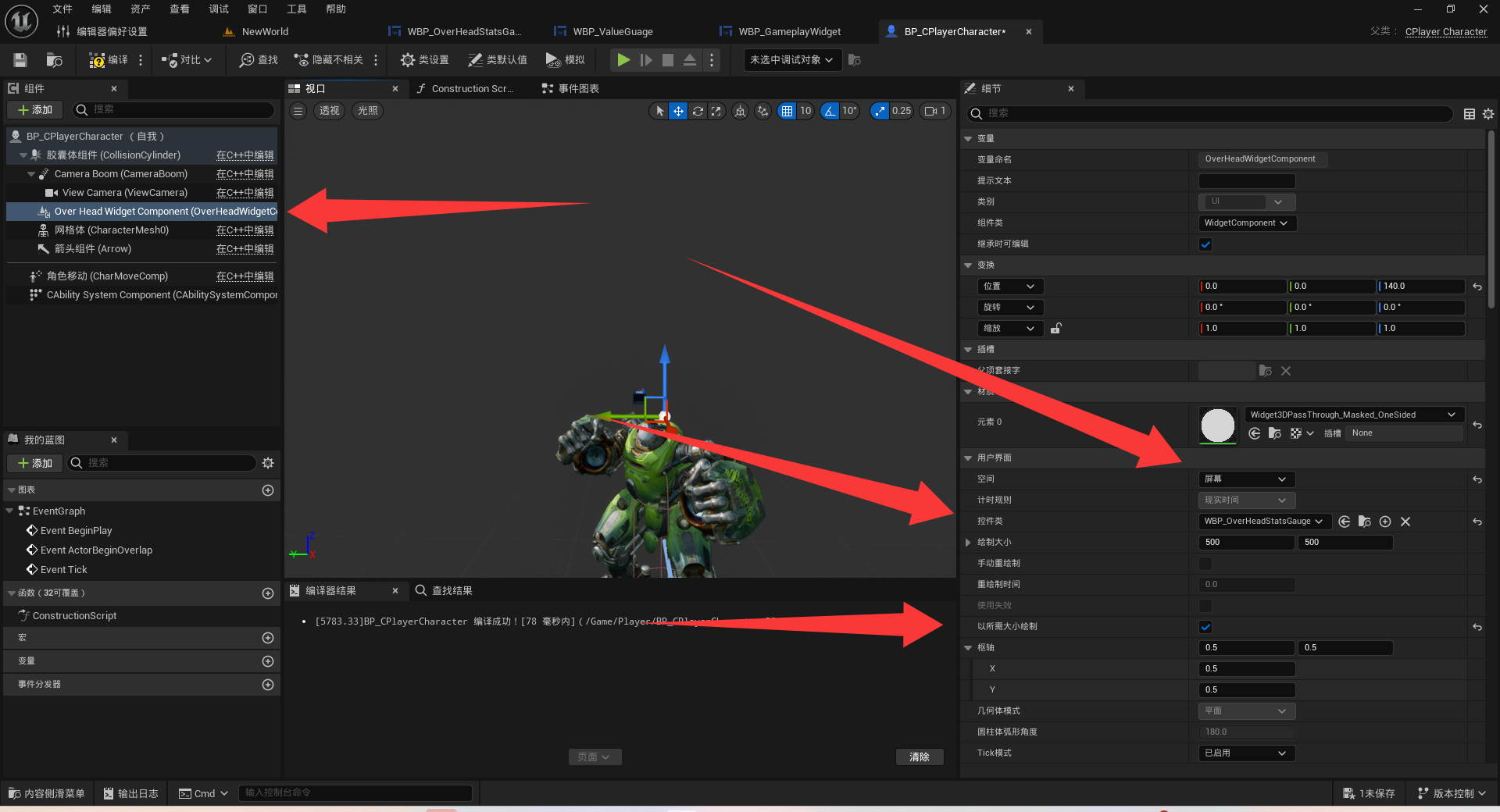Activate the scale gizmo tool

(x=716, y=111)
